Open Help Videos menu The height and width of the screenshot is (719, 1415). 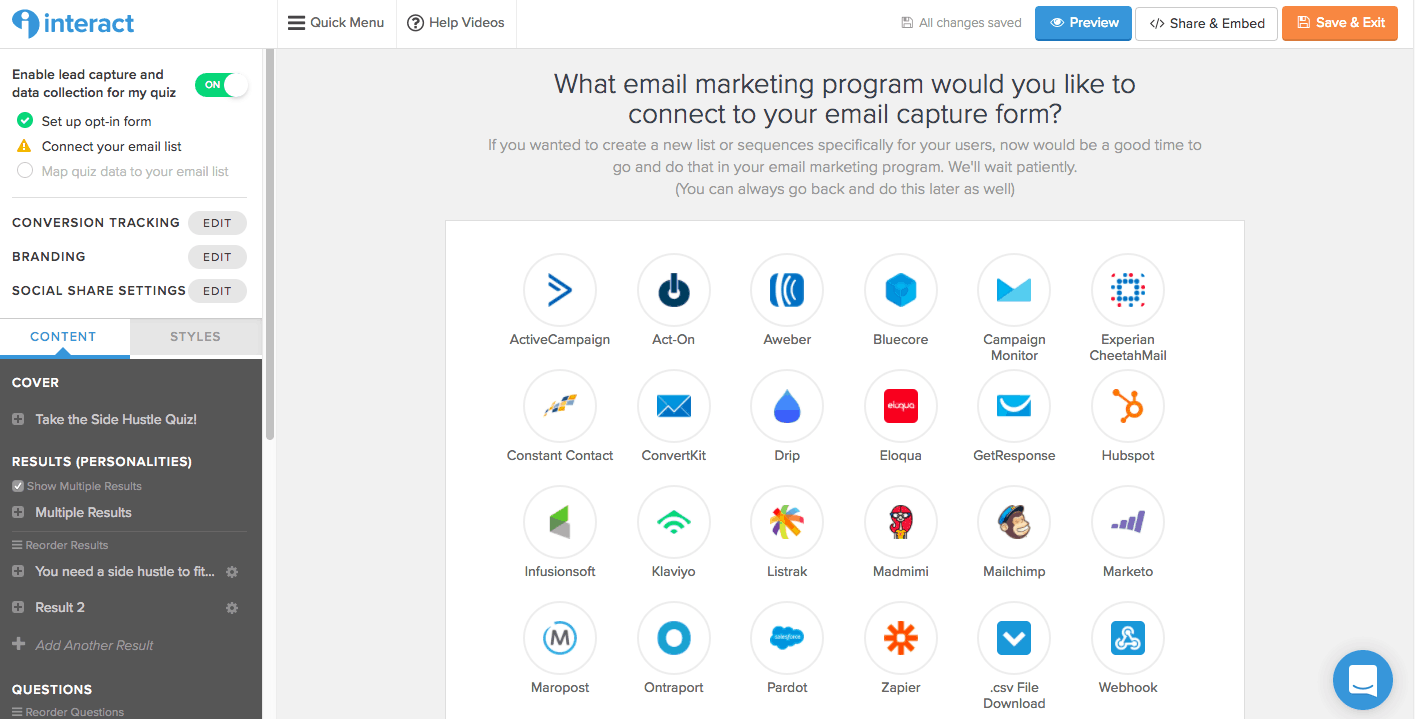pyautogui.click(x=455, y=22)
